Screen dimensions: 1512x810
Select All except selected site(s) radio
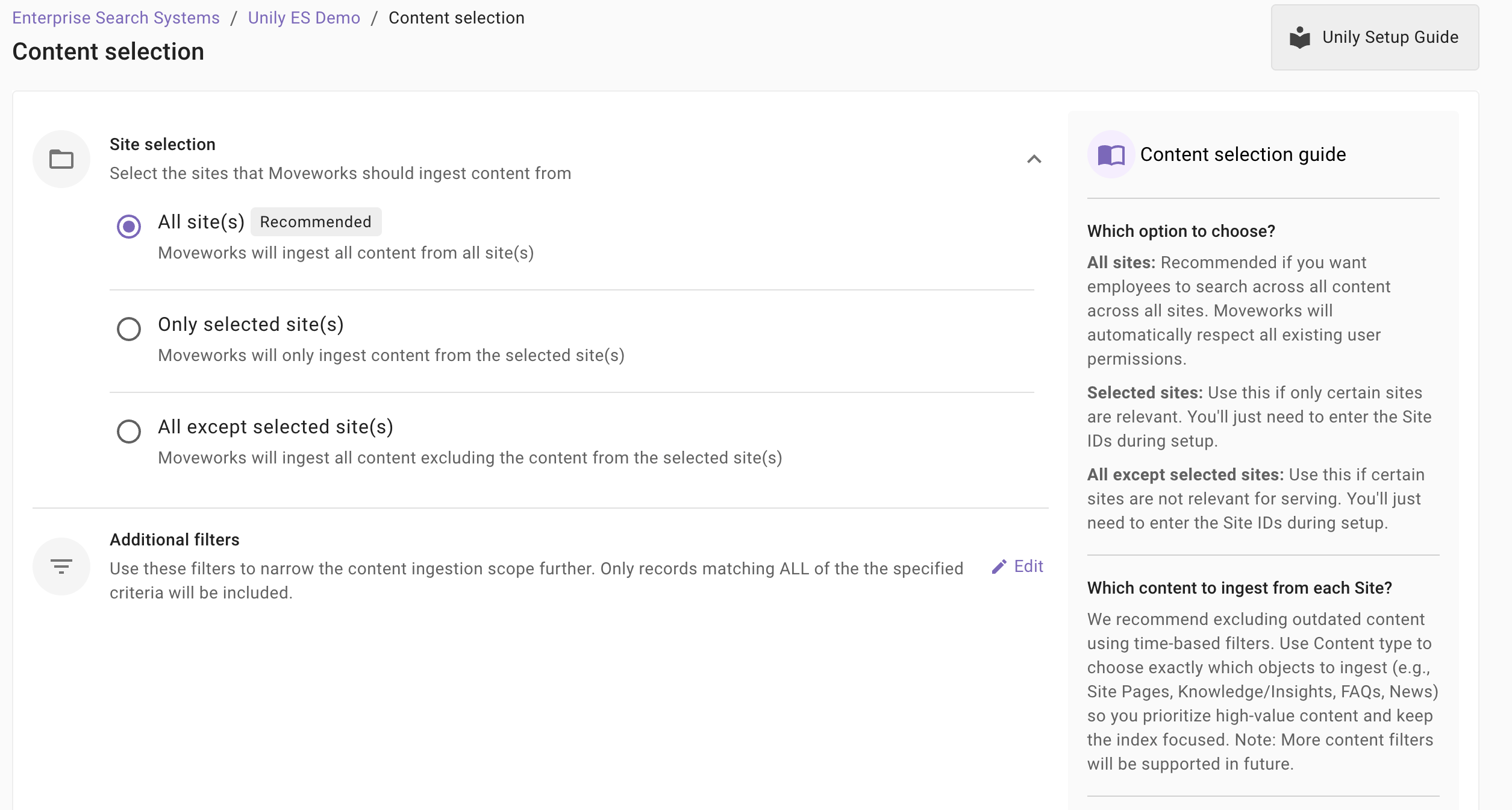(129, 432)
